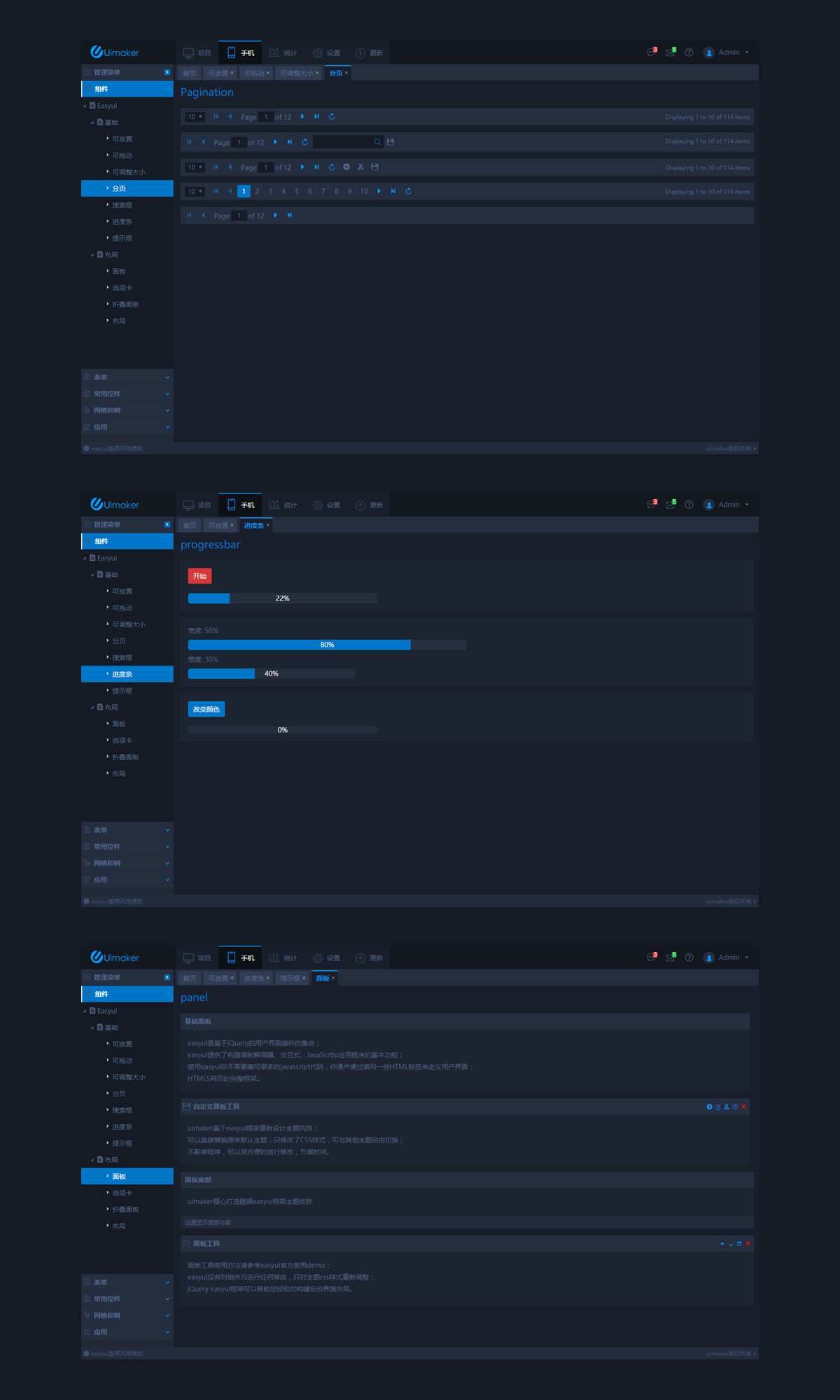Screen dimensions: 840x1400
Task: Switch to 项目 top menu on Pagination screen
Action: click(x=197, y=52)
